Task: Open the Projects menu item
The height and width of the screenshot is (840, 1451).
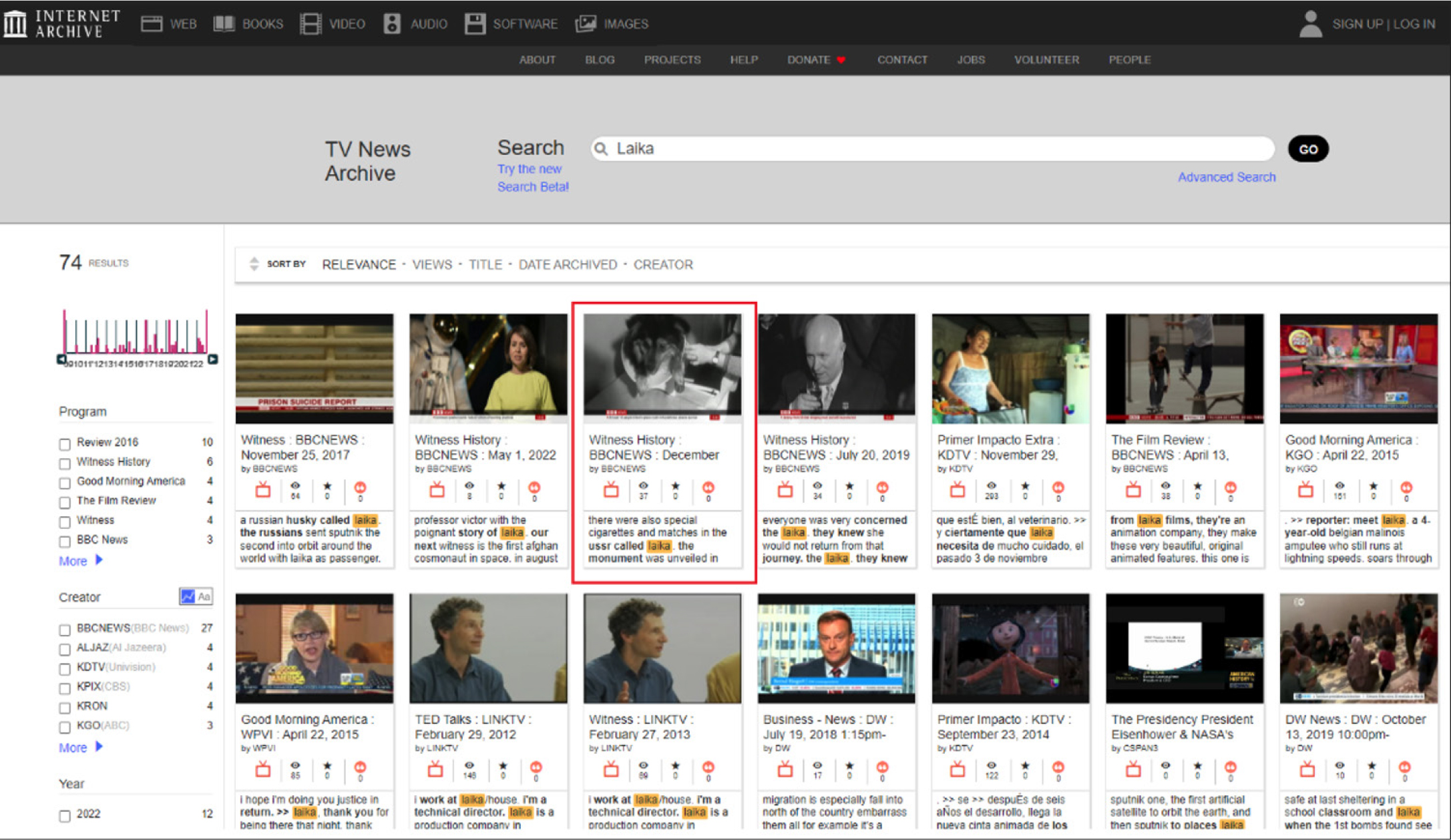Action: click(672, 60)
